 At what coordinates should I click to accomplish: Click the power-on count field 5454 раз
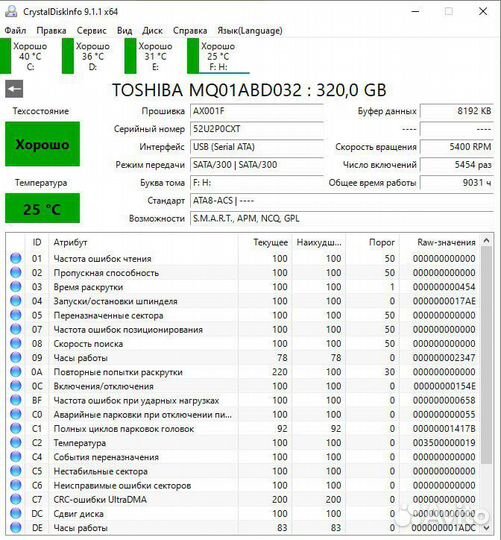tap(457, 165)
